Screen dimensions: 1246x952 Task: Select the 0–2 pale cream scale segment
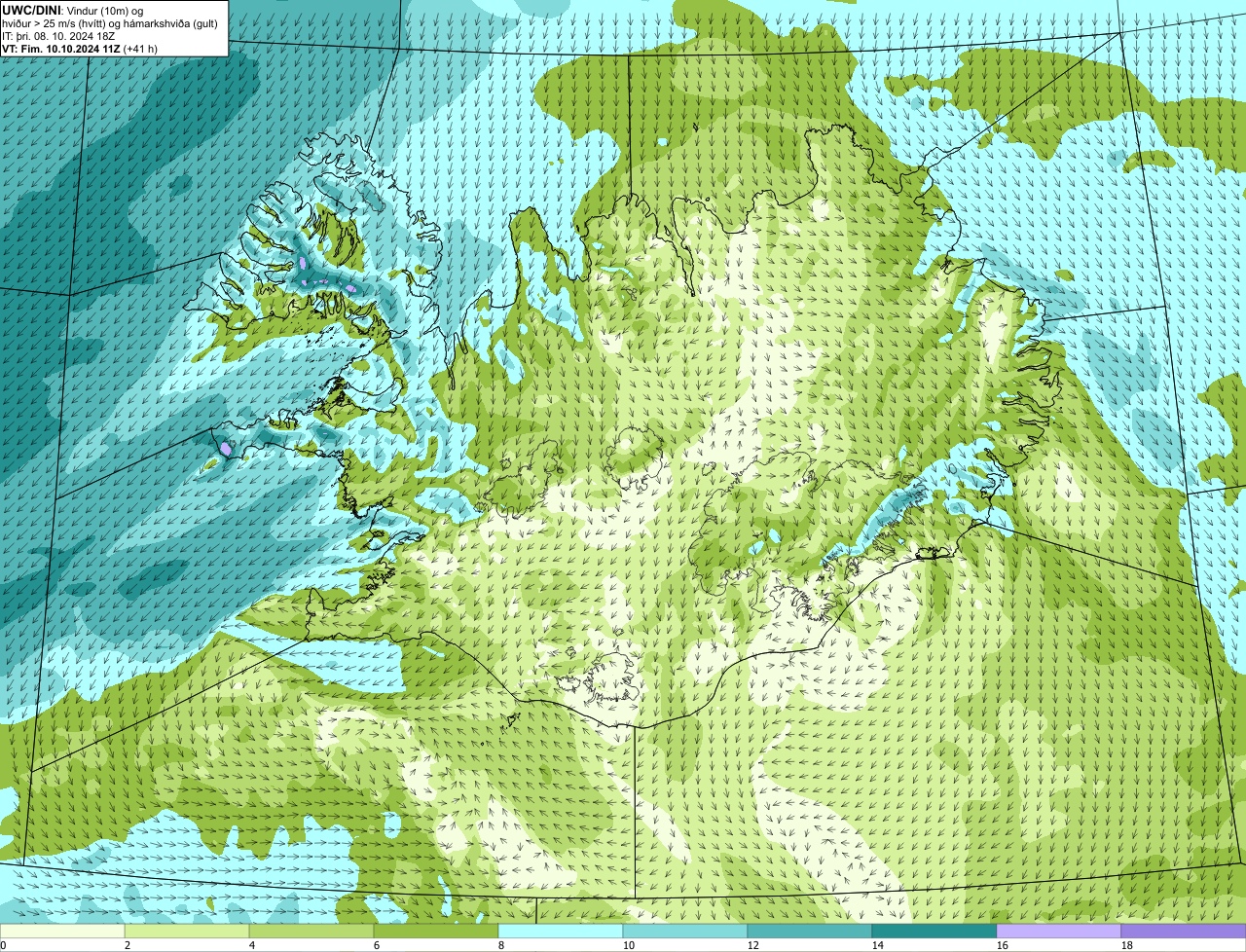(62, 931)
